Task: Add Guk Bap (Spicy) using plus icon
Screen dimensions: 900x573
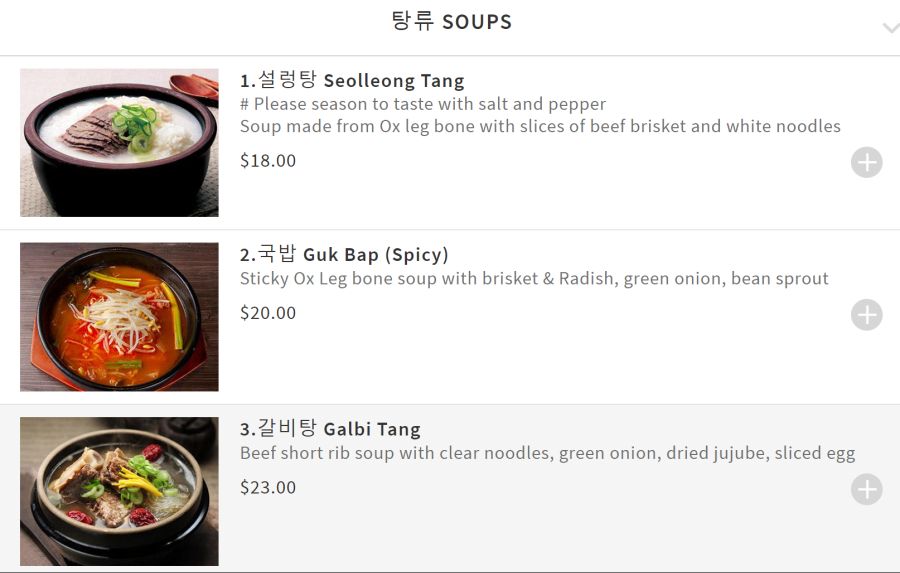Action: (866, 315)
